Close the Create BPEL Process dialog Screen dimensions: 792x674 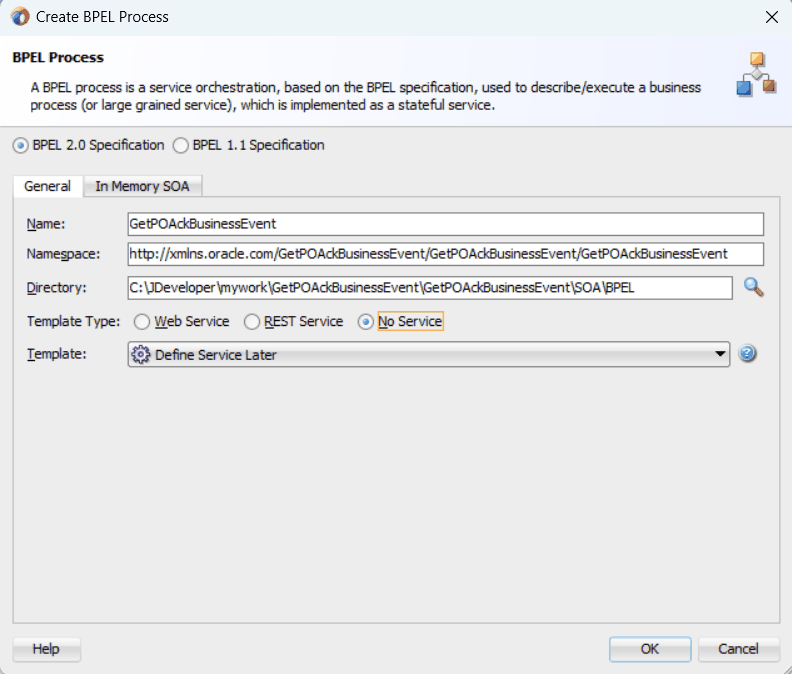772,17
